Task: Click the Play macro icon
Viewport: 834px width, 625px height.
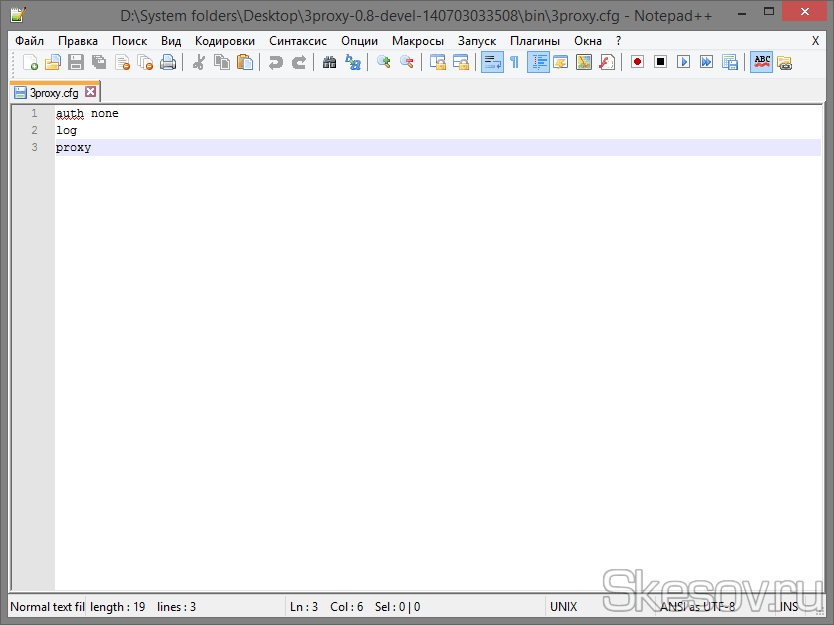Action: [684, 62]
